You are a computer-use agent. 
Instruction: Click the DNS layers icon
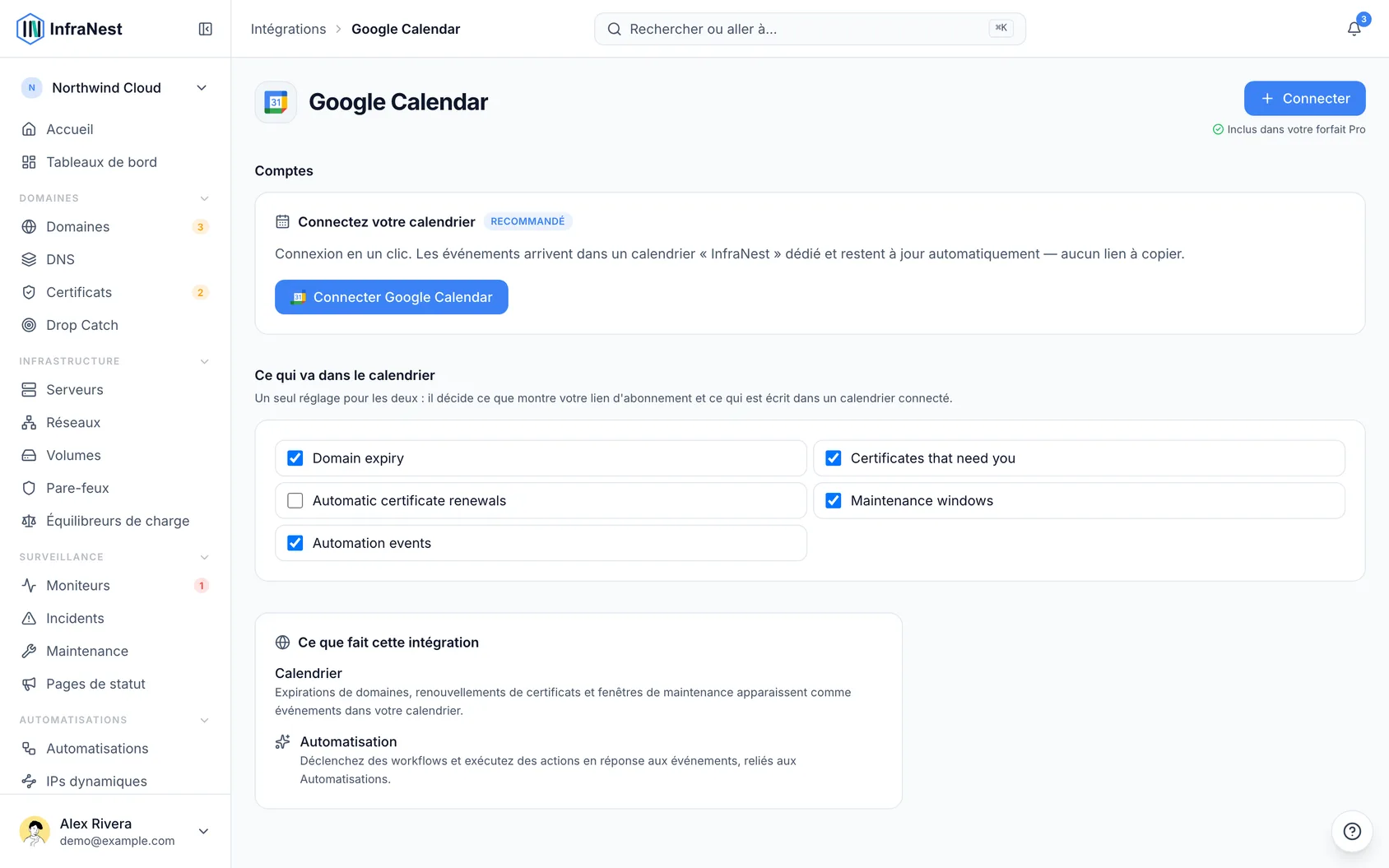tap(29, 259)
